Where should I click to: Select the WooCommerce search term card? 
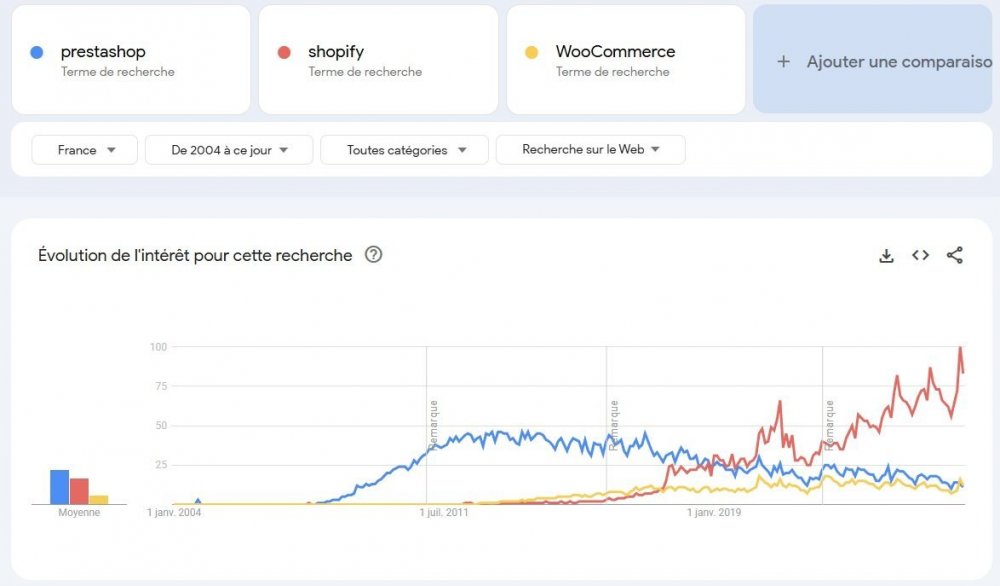[x=625, y=58]
